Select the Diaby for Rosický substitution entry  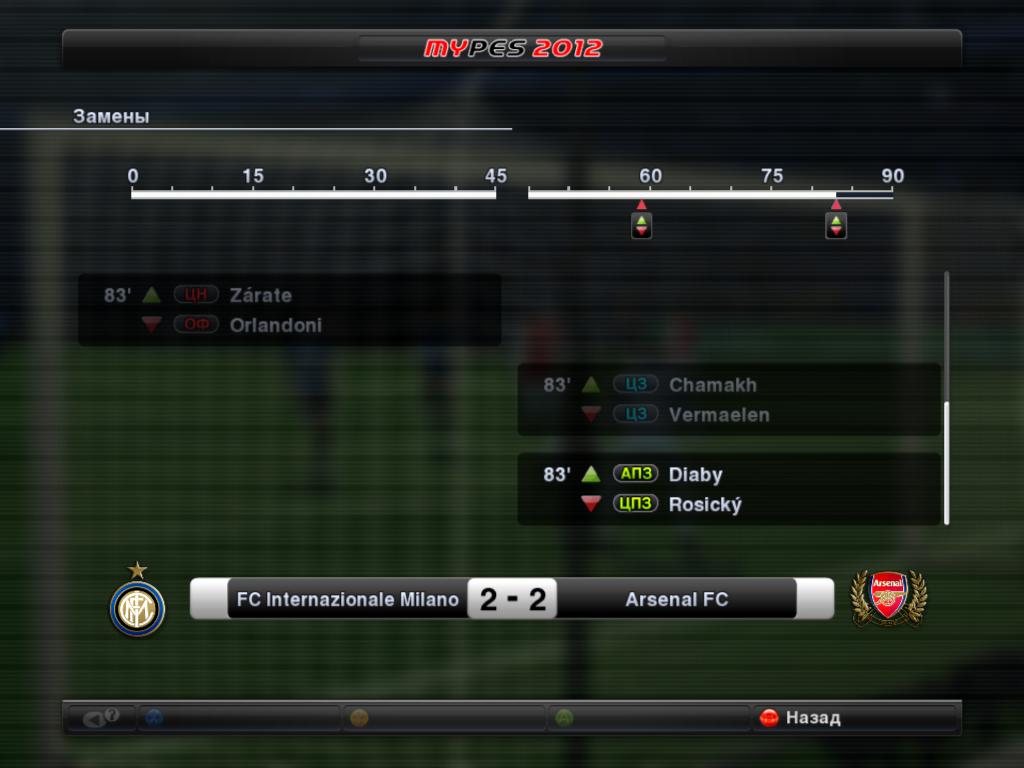[729, 489]
